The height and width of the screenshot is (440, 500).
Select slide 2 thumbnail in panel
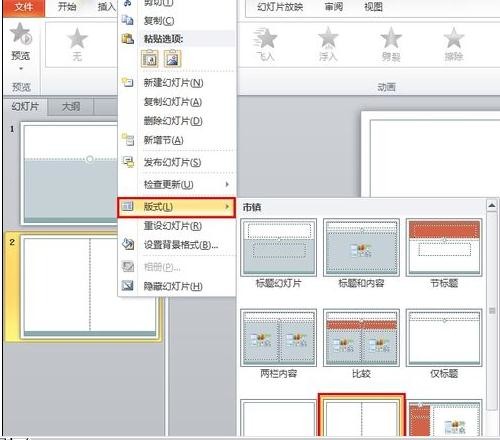(90, 287)
